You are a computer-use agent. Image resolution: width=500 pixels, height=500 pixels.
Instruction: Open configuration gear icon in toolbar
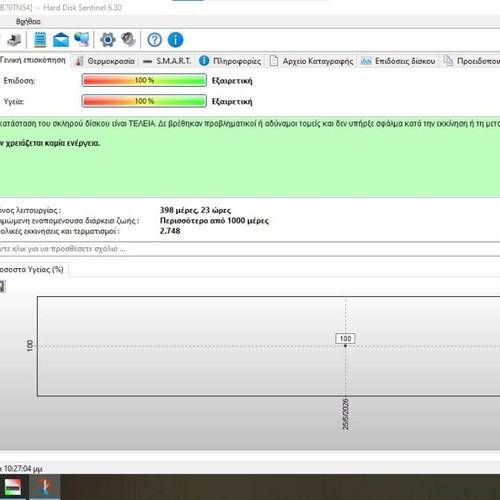tap(108, 40)
